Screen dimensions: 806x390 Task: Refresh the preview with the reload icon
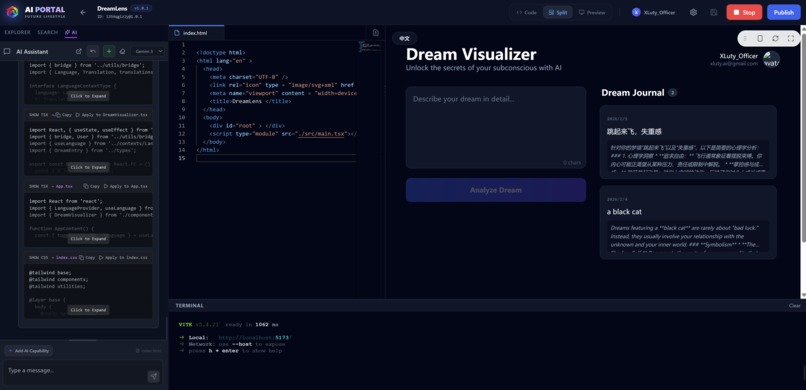tap(775, 39)
